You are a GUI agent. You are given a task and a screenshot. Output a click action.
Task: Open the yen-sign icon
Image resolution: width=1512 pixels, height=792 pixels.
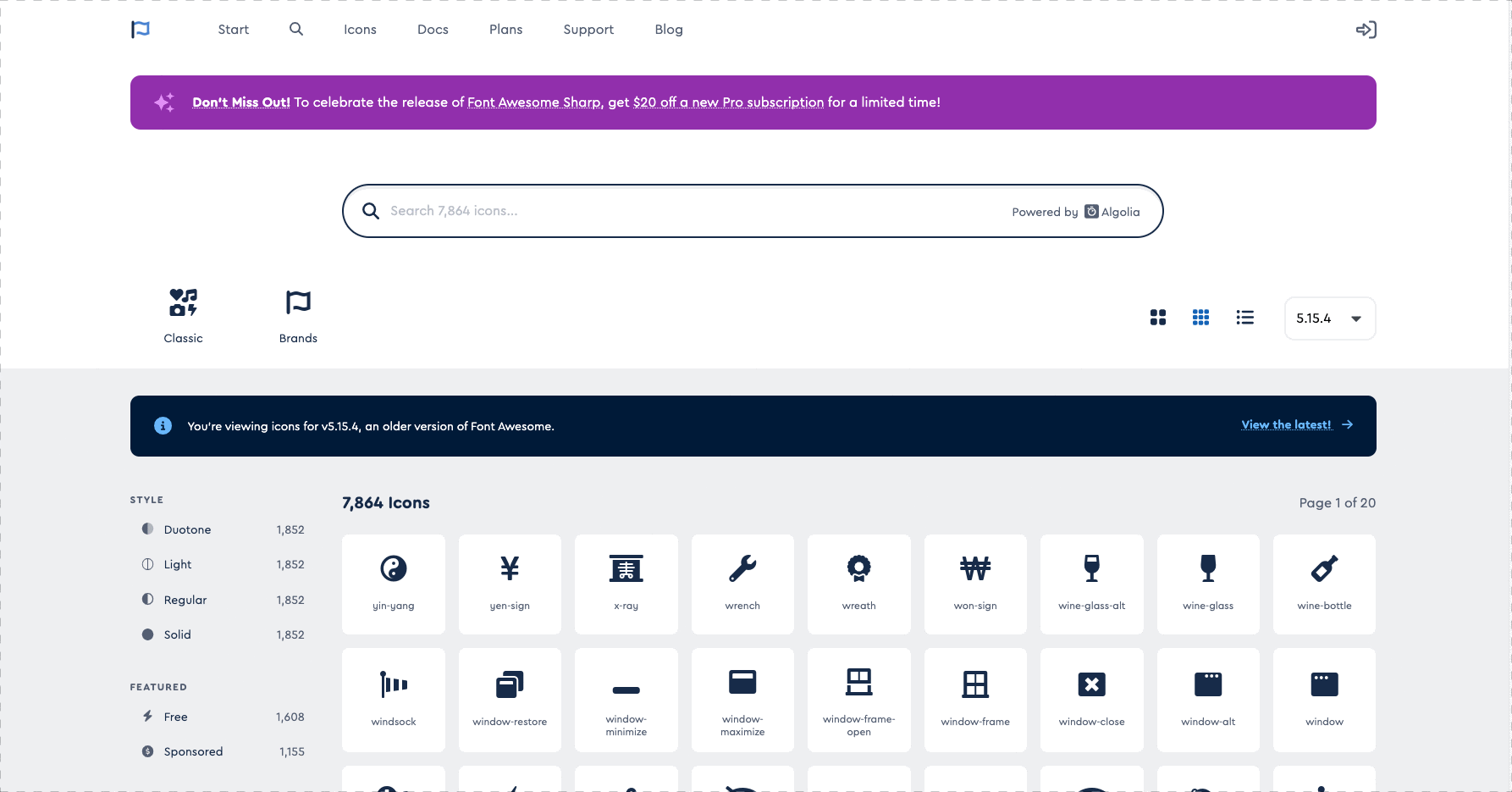509,584
